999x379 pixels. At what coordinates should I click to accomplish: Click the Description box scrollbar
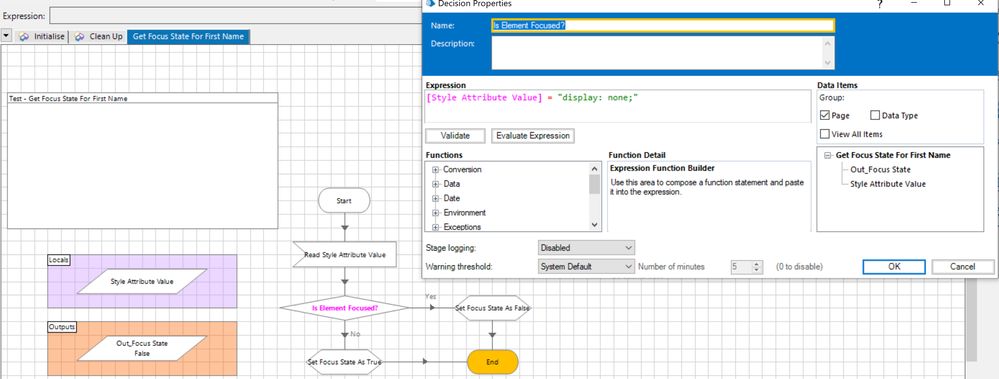coord(828,52)
